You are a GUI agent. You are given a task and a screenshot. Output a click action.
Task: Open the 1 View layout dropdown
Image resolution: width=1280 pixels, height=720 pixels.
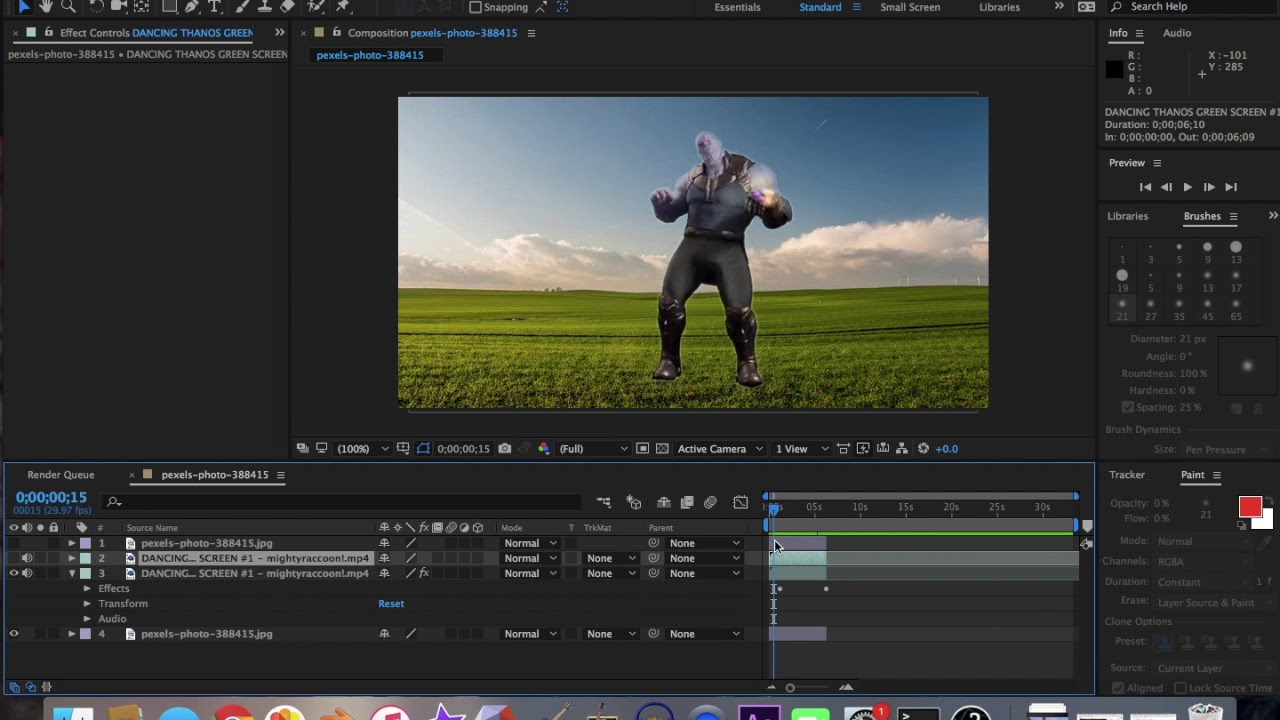(x=803, y=449)
